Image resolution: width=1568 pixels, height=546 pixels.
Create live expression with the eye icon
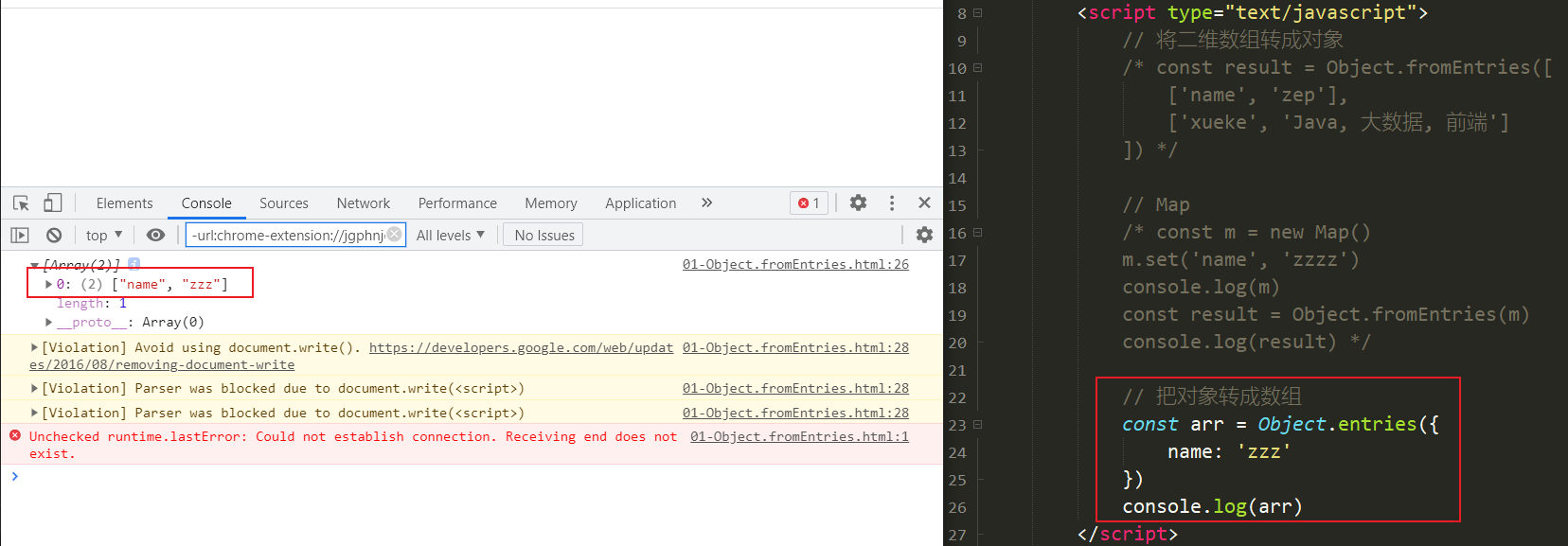click(156, 235)
